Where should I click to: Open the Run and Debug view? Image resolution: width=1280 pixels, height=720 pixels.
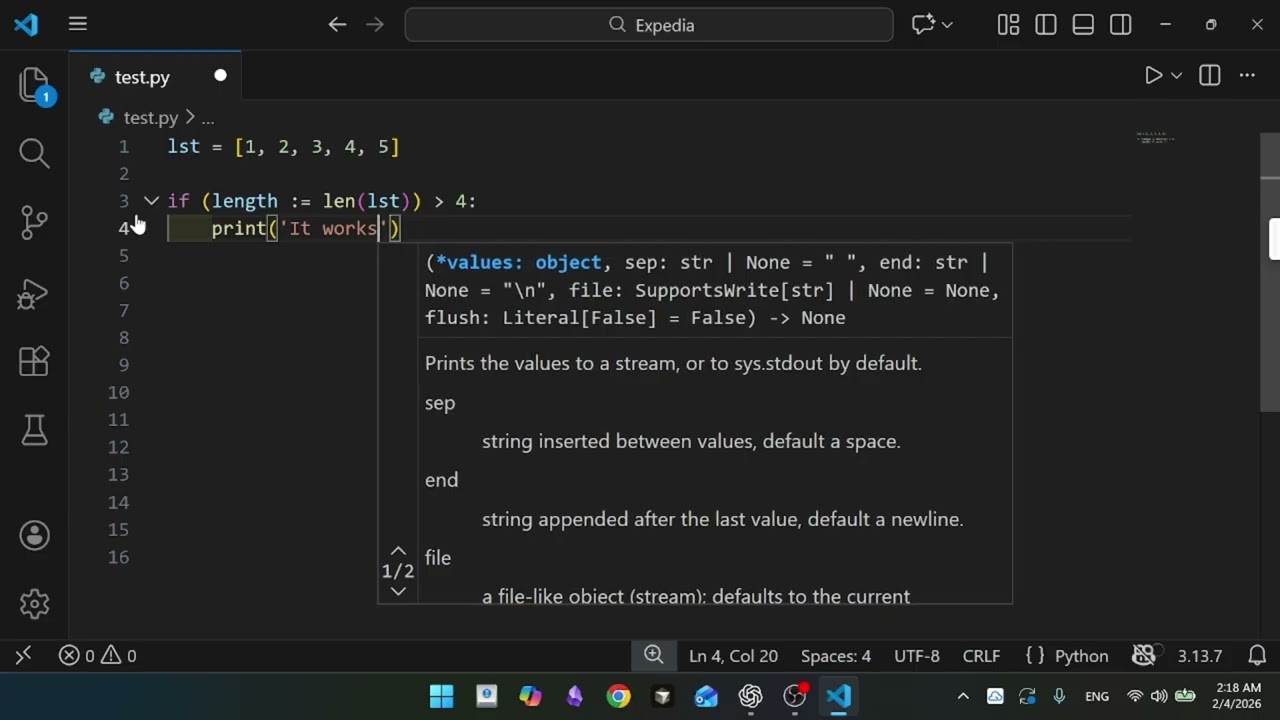click(34, 292)
